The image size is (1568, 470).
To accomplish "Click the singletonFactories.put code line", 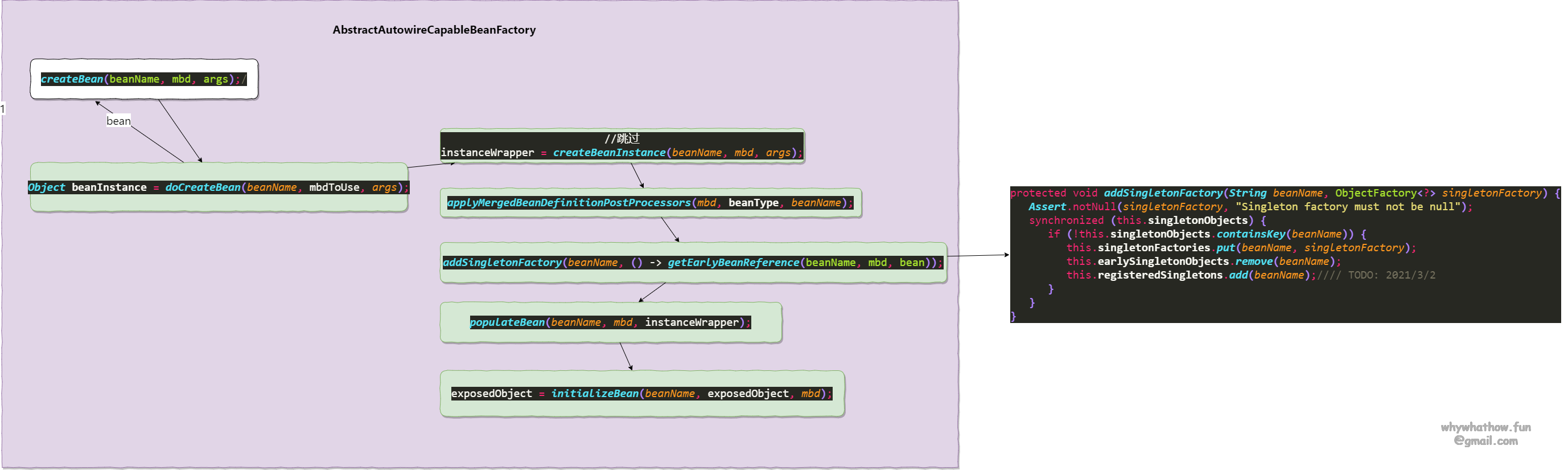I will [x=1241, y=247].
